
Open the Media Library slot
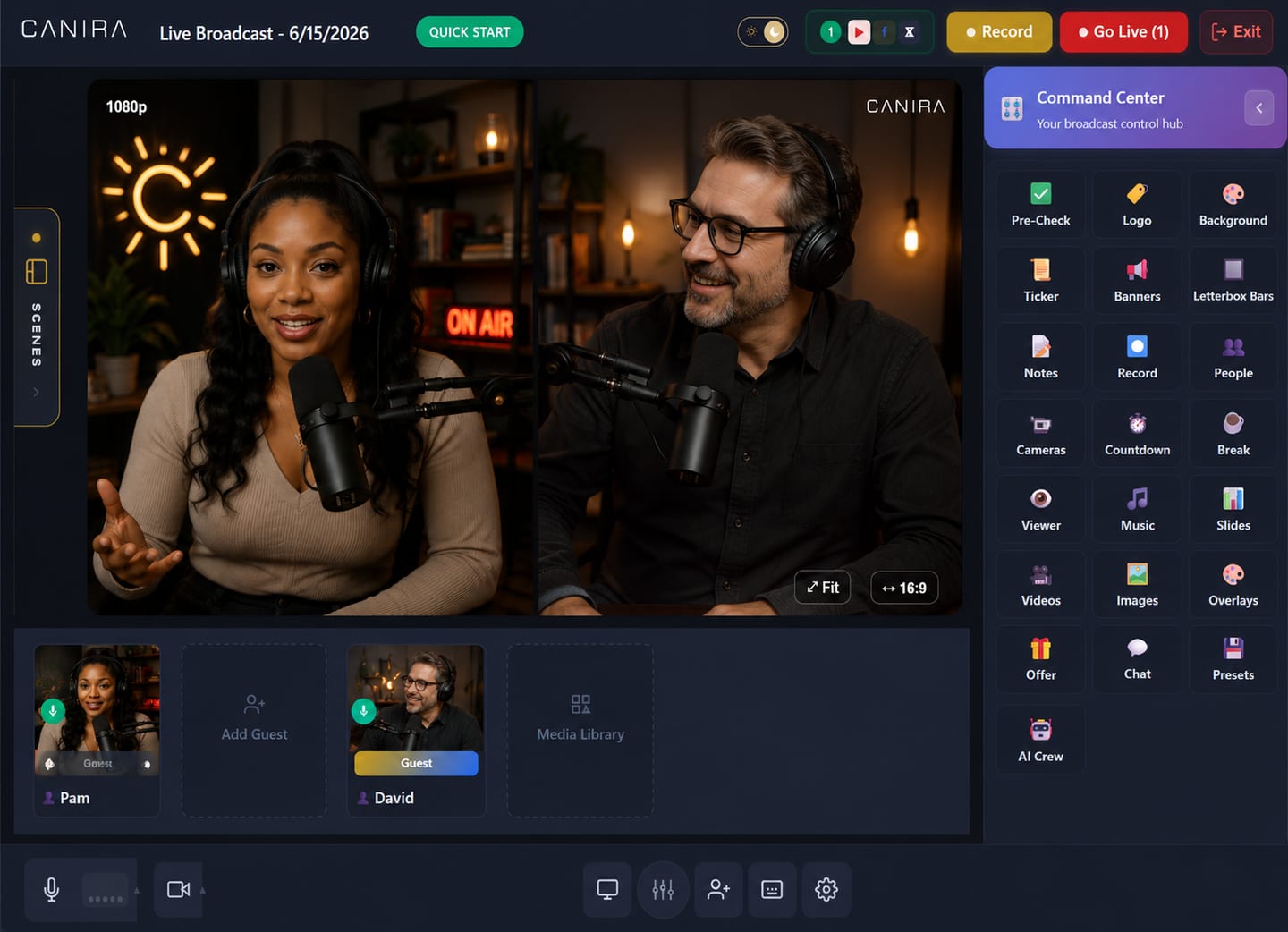[580, 730]
